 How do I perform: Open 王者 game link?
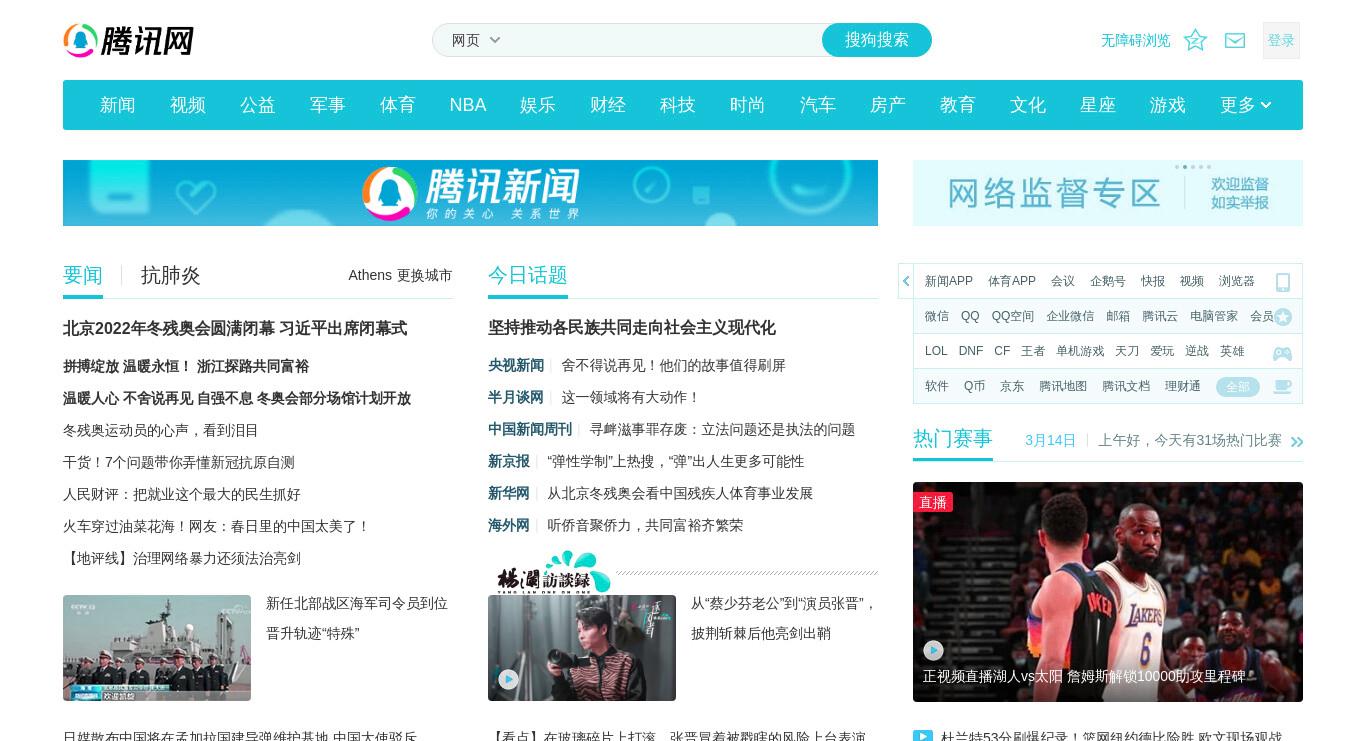click(1033, 351)
